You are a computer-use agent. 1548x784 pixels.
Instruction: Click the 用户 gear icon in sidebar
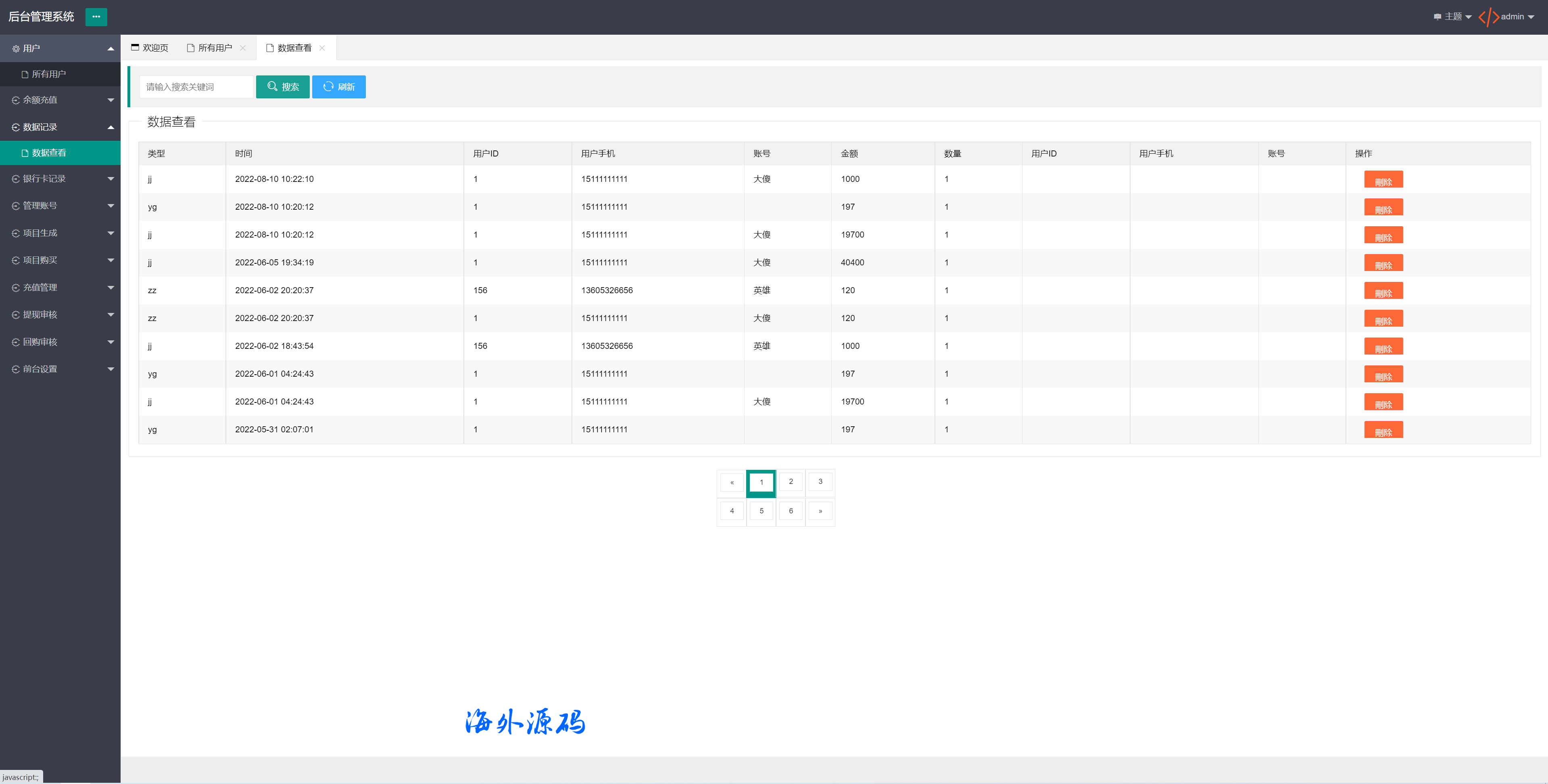[16, 49]
